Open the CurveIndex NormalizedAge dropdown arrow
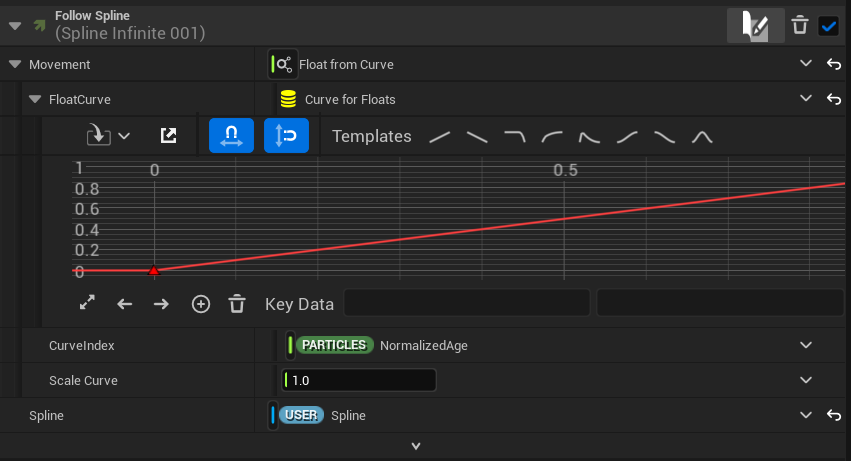Screen dimensions: 851x461 pos(806,345)
